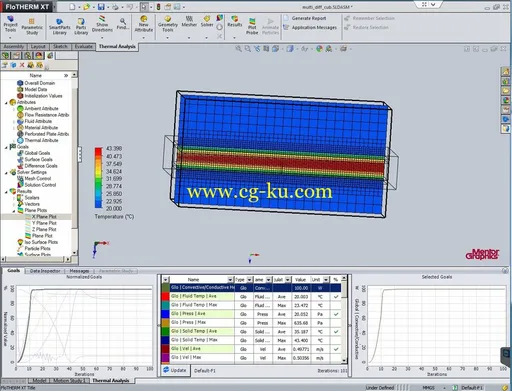This screenshot has height=391, width=512.
Task: Click the Update refresh icon
Action: (166, 370)
